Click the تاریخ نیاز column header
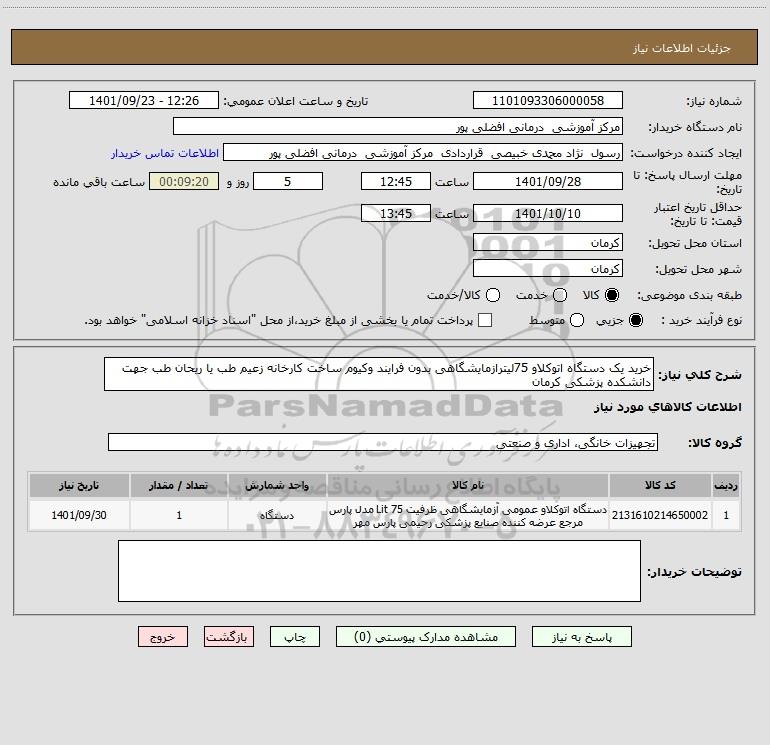770x745 pixels. coord(79,485)
